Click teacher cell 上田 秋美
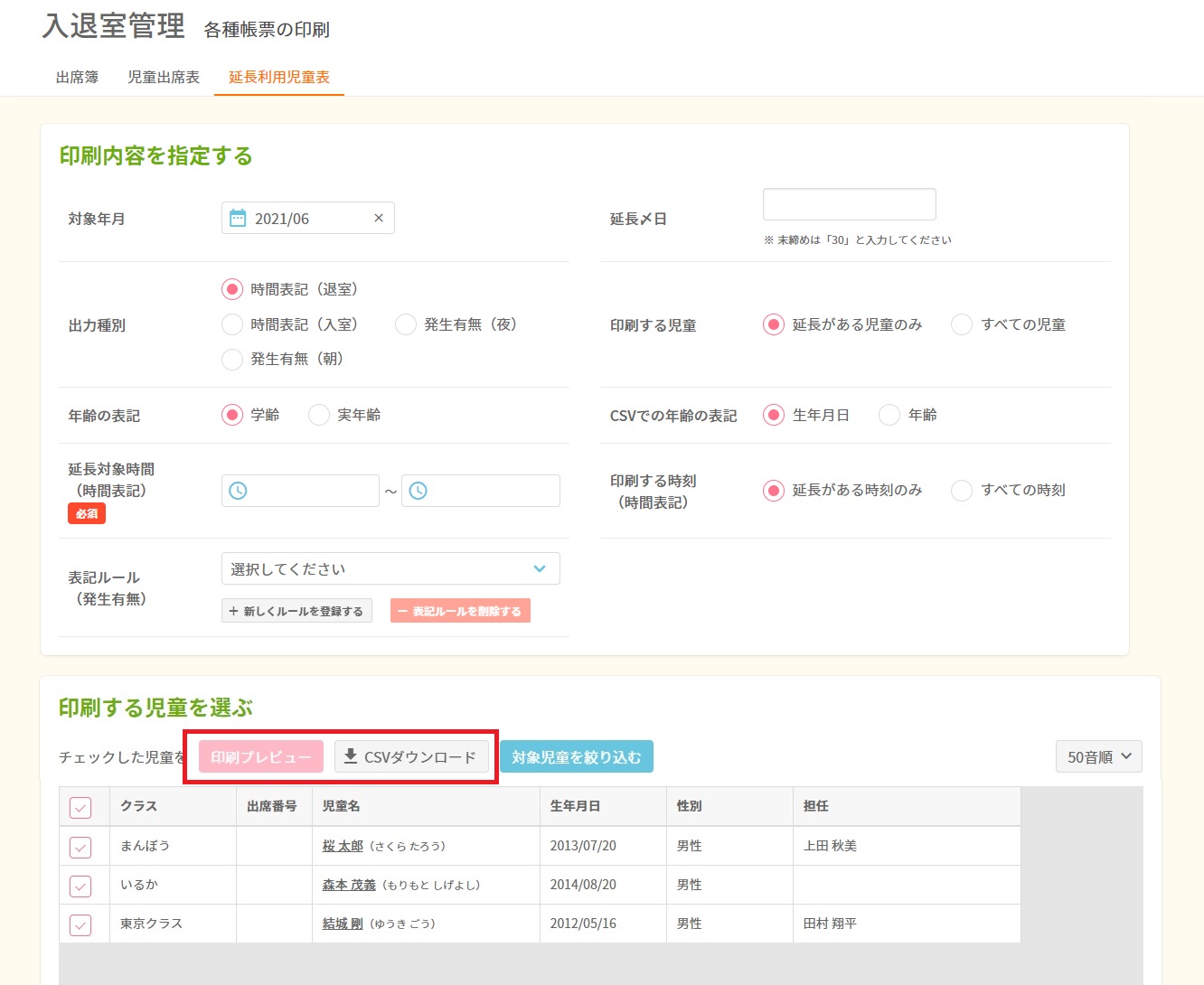The image size is (1204, 985). click(907, 846)
